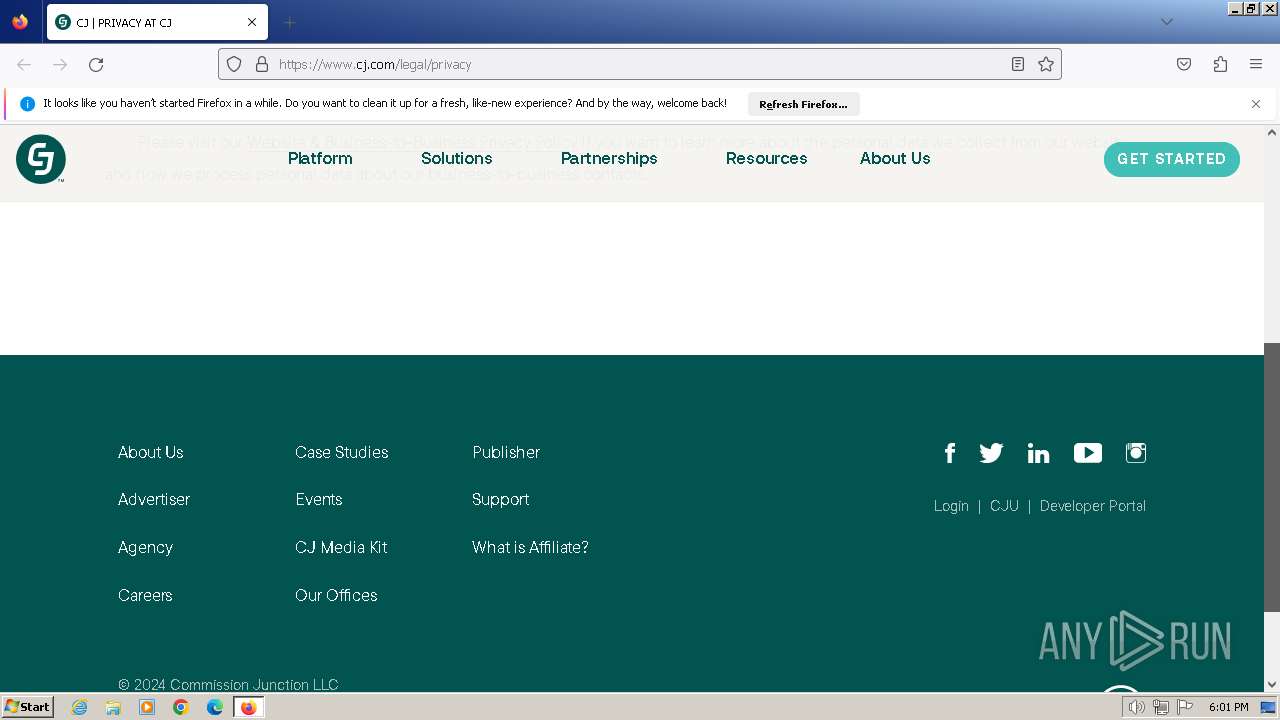Viewport: 1280px width, 720px height.
Task: Open a new tab with plus
Action: [x=290, y=22]
